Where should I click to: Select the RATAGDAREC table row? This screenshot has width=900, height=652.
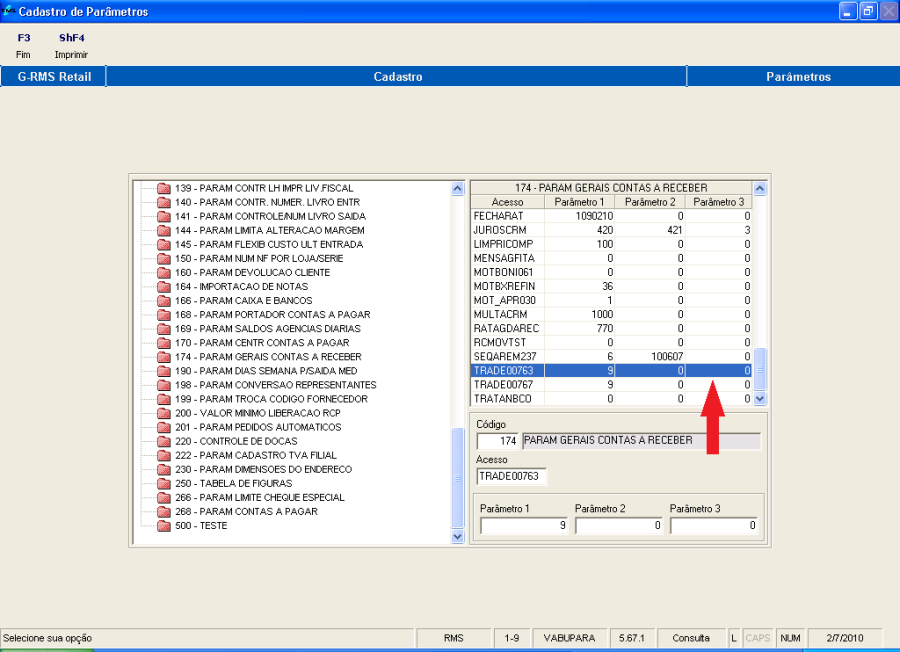(611, 328)
